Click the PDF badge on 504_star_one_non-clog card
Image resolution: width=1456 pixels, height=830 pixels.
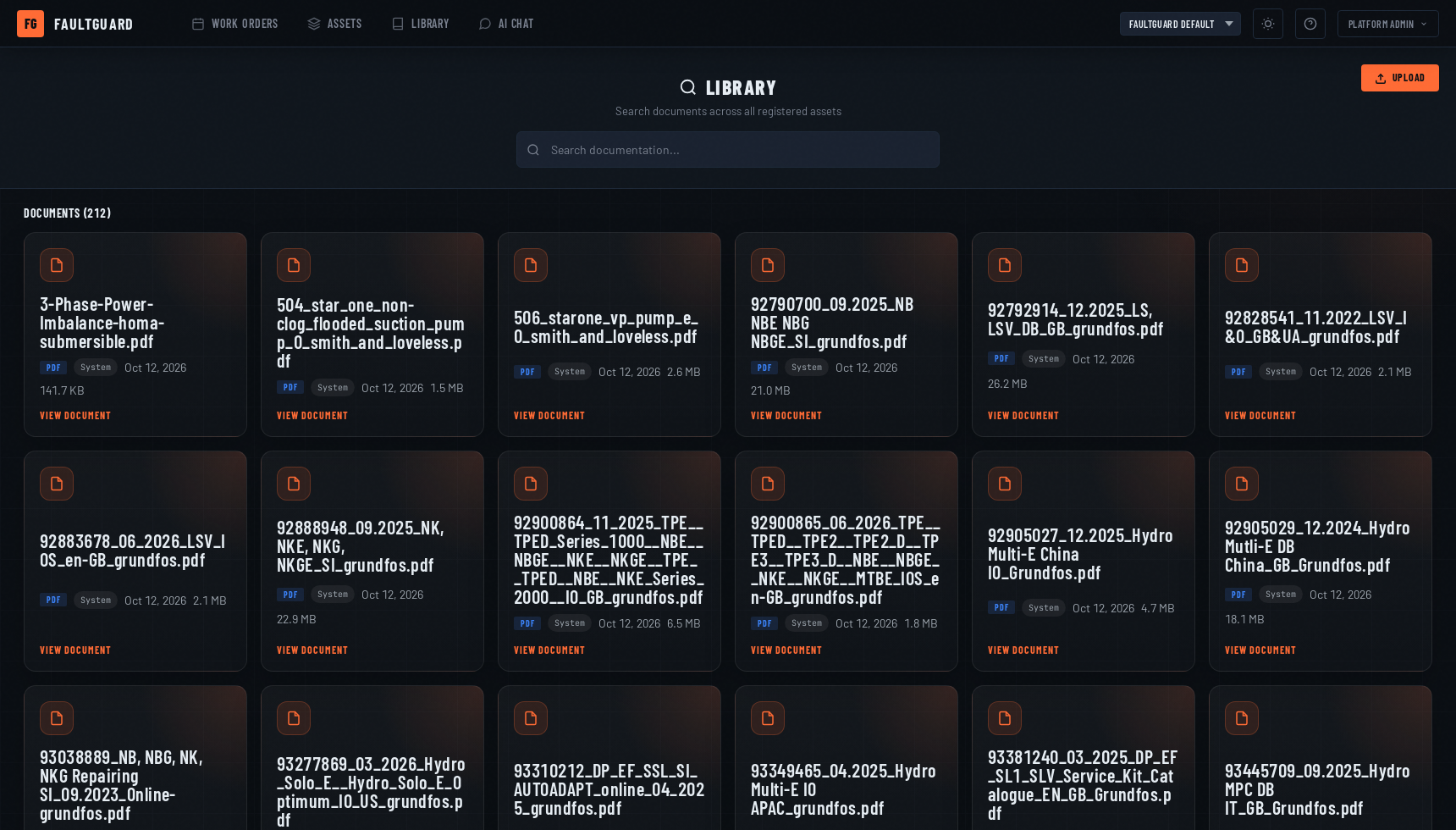290,388
